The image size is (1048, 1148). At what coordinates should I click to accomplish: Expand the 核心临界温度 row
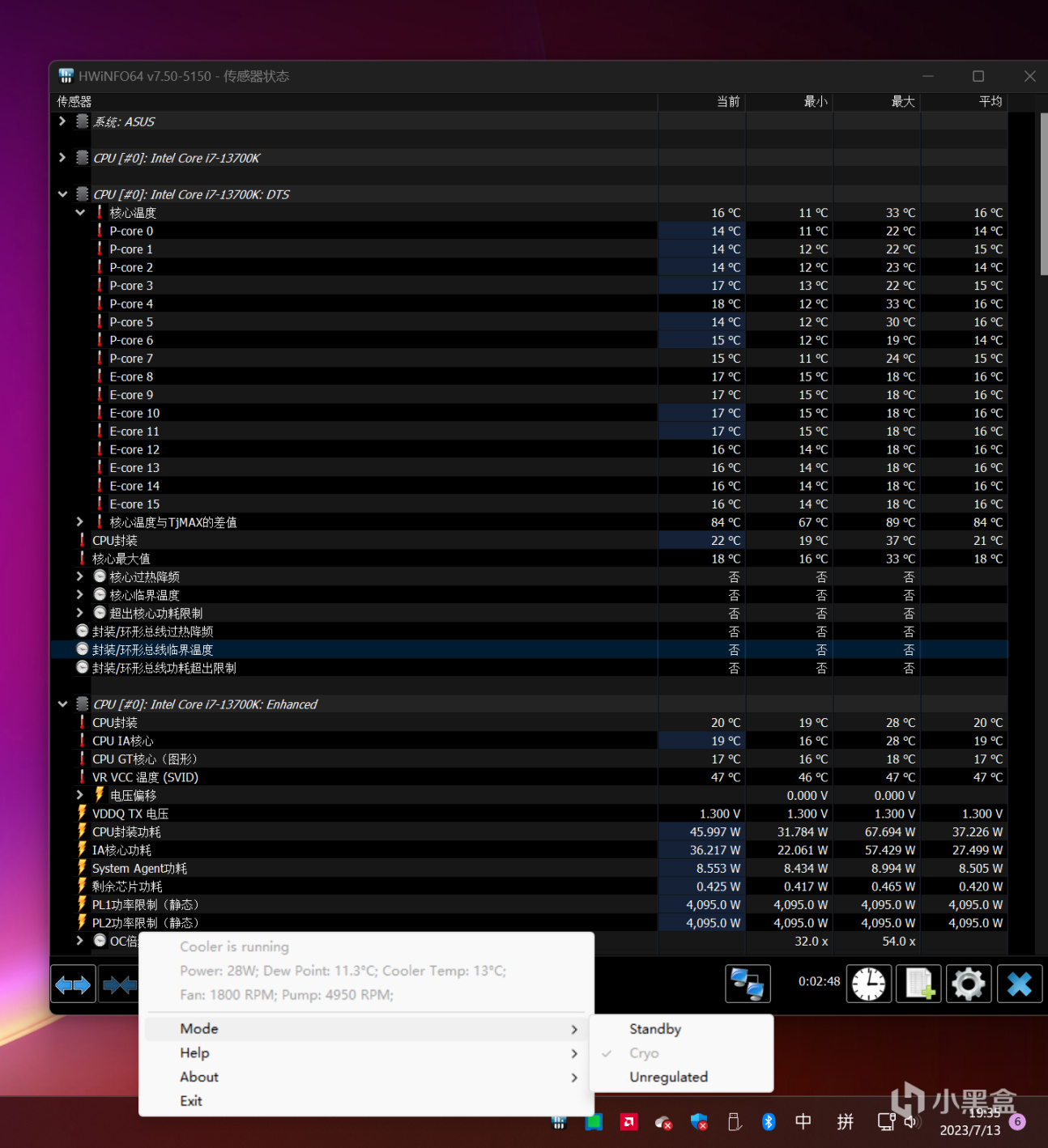(80, 595)
